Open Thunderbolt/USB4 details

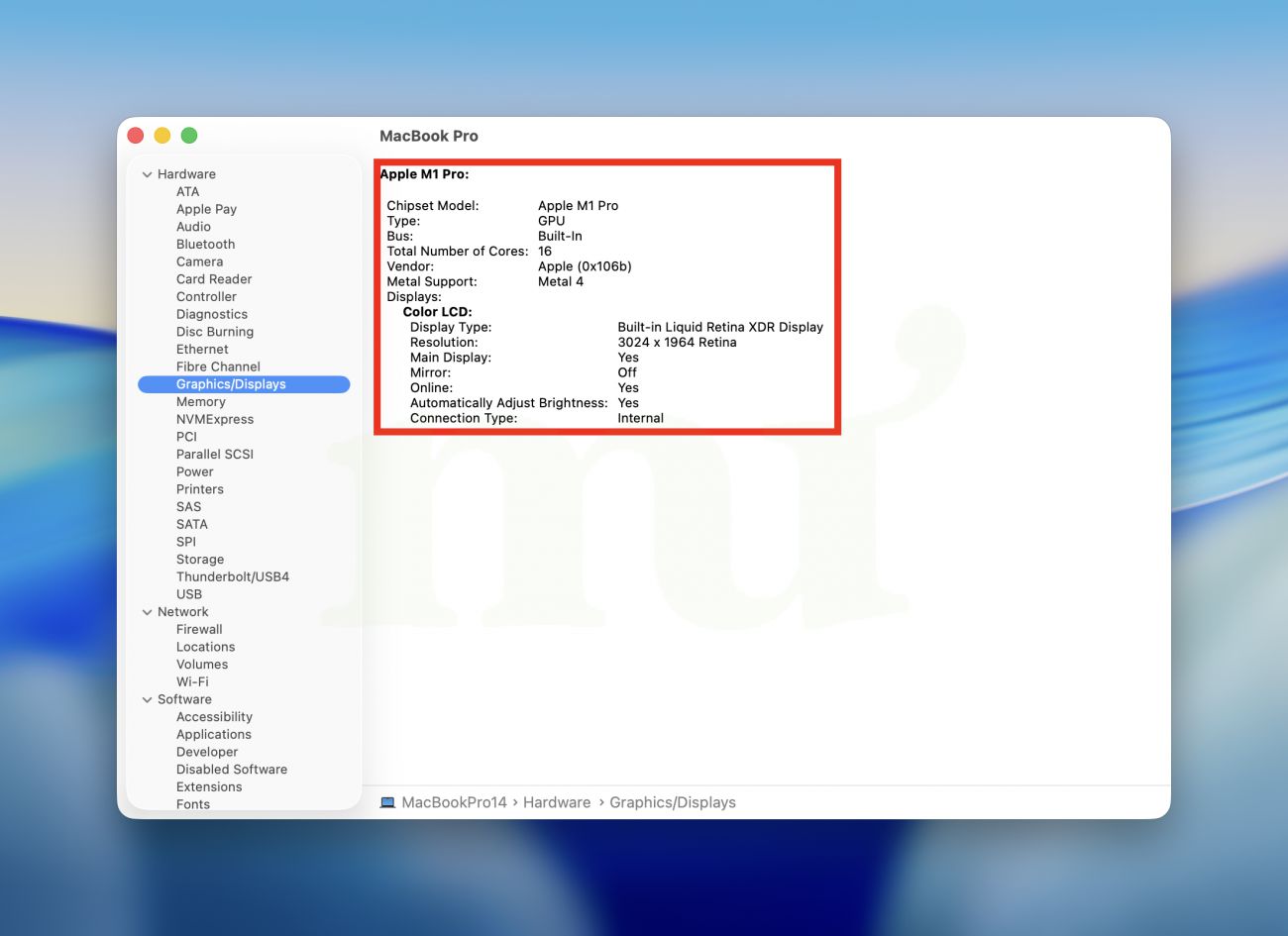(x=233, y=576)
